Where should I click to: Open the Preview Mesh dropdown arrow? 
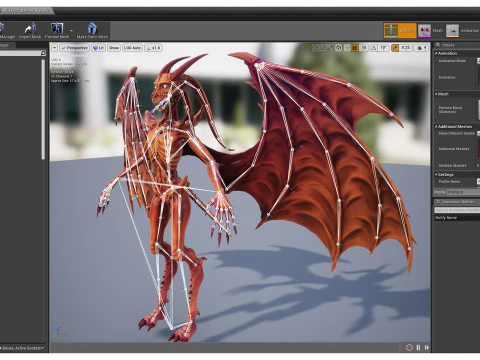coord(71,31)
